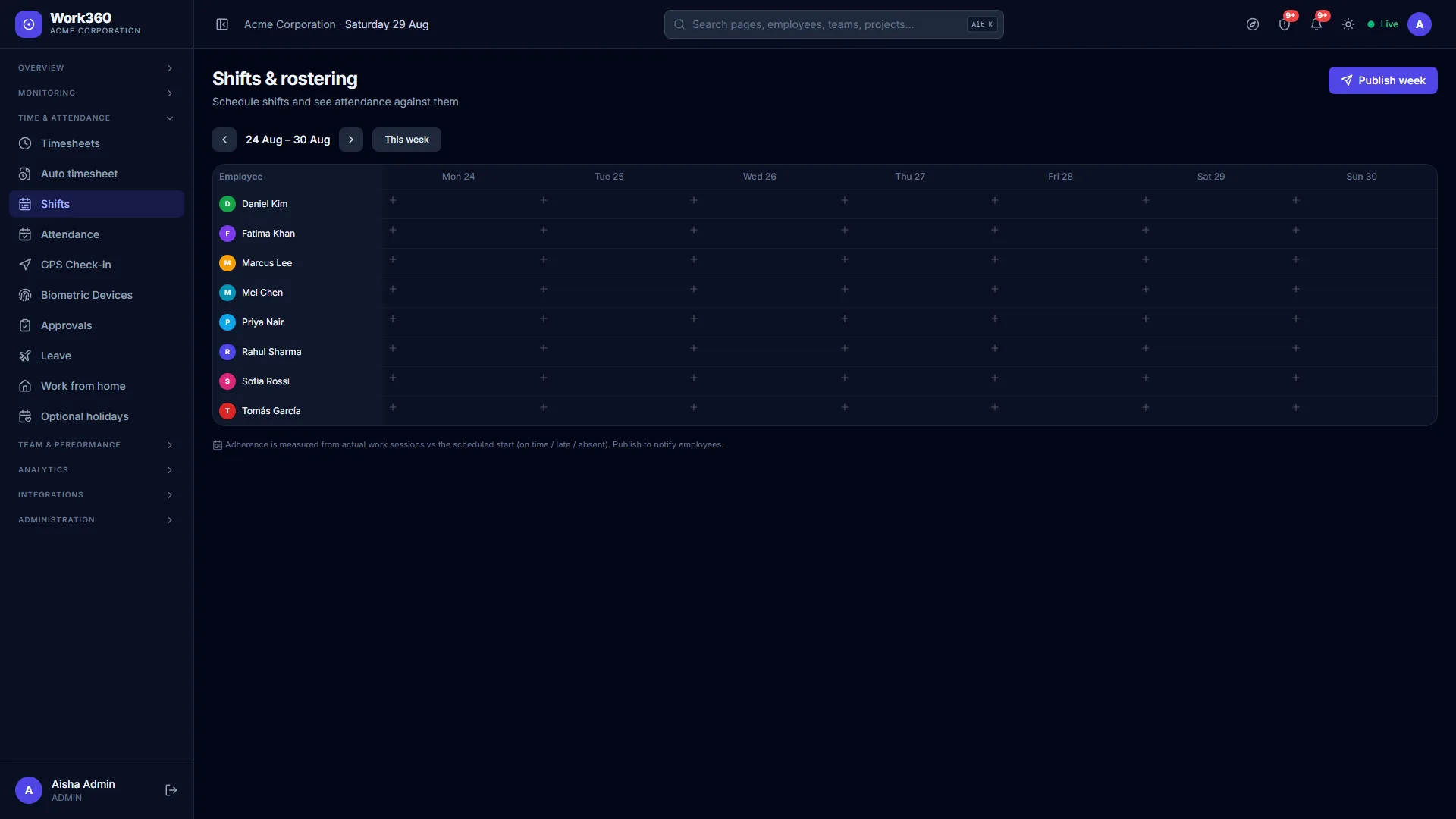This screenshot has width=1456, height=819.
Task: Publish the week roster
Action: point(1382,80)
